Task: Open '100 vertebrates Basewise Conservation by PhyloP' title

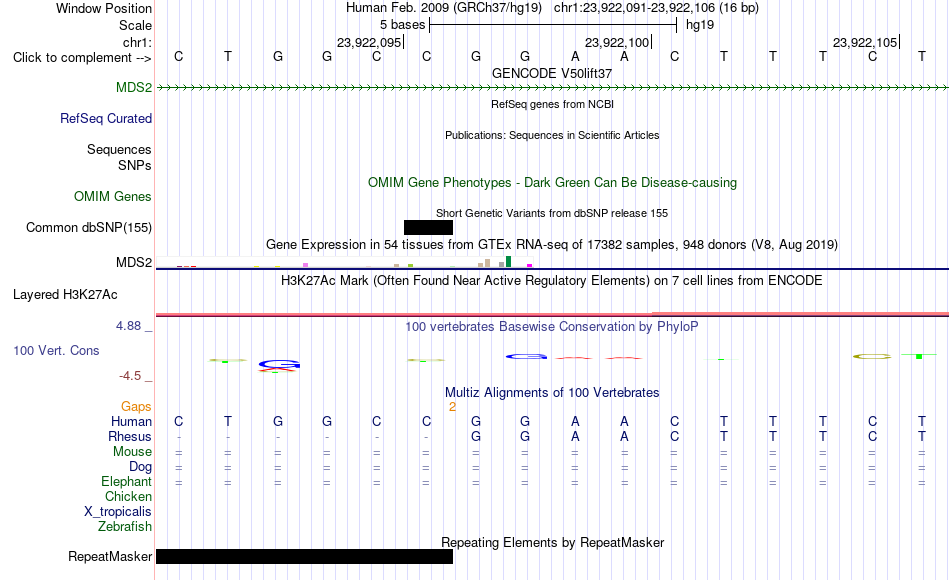Action: (x=552, y=327)
